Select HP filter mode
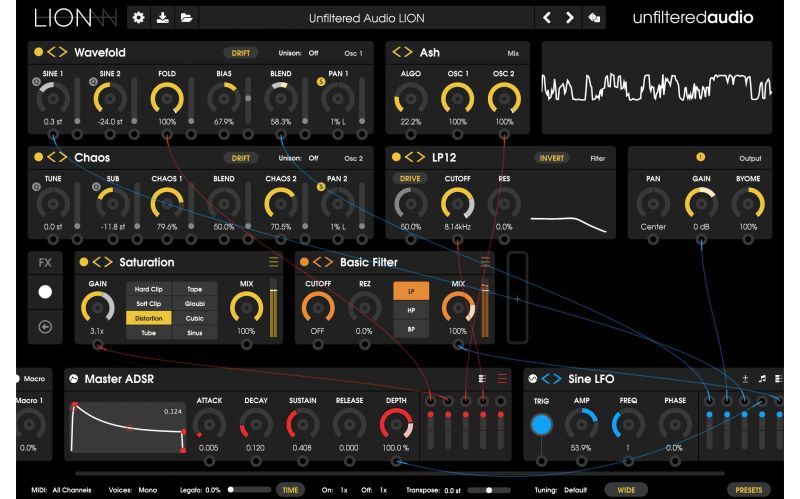 pos(411,310)
